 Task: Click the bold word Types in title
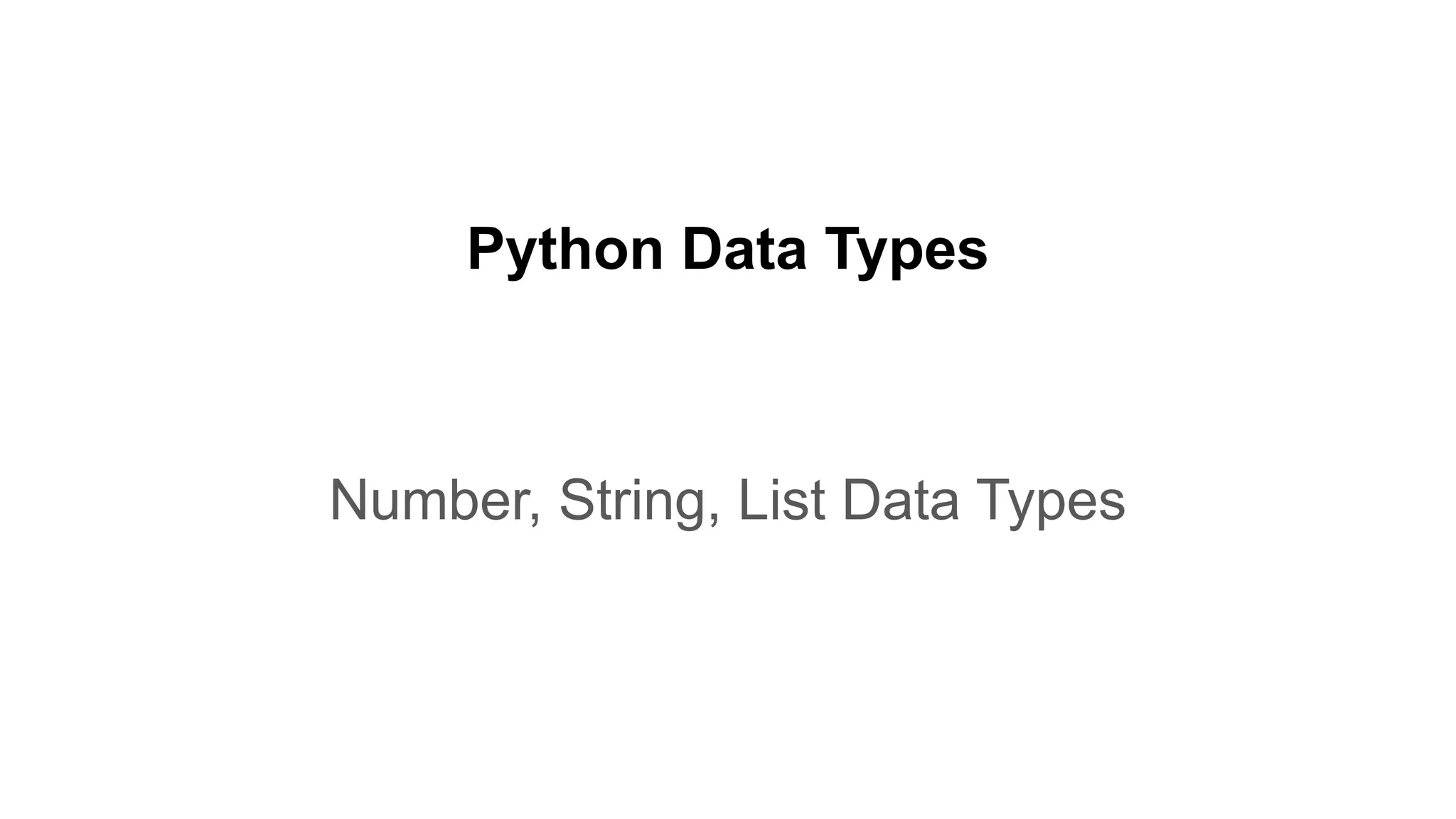coord(906,252)
